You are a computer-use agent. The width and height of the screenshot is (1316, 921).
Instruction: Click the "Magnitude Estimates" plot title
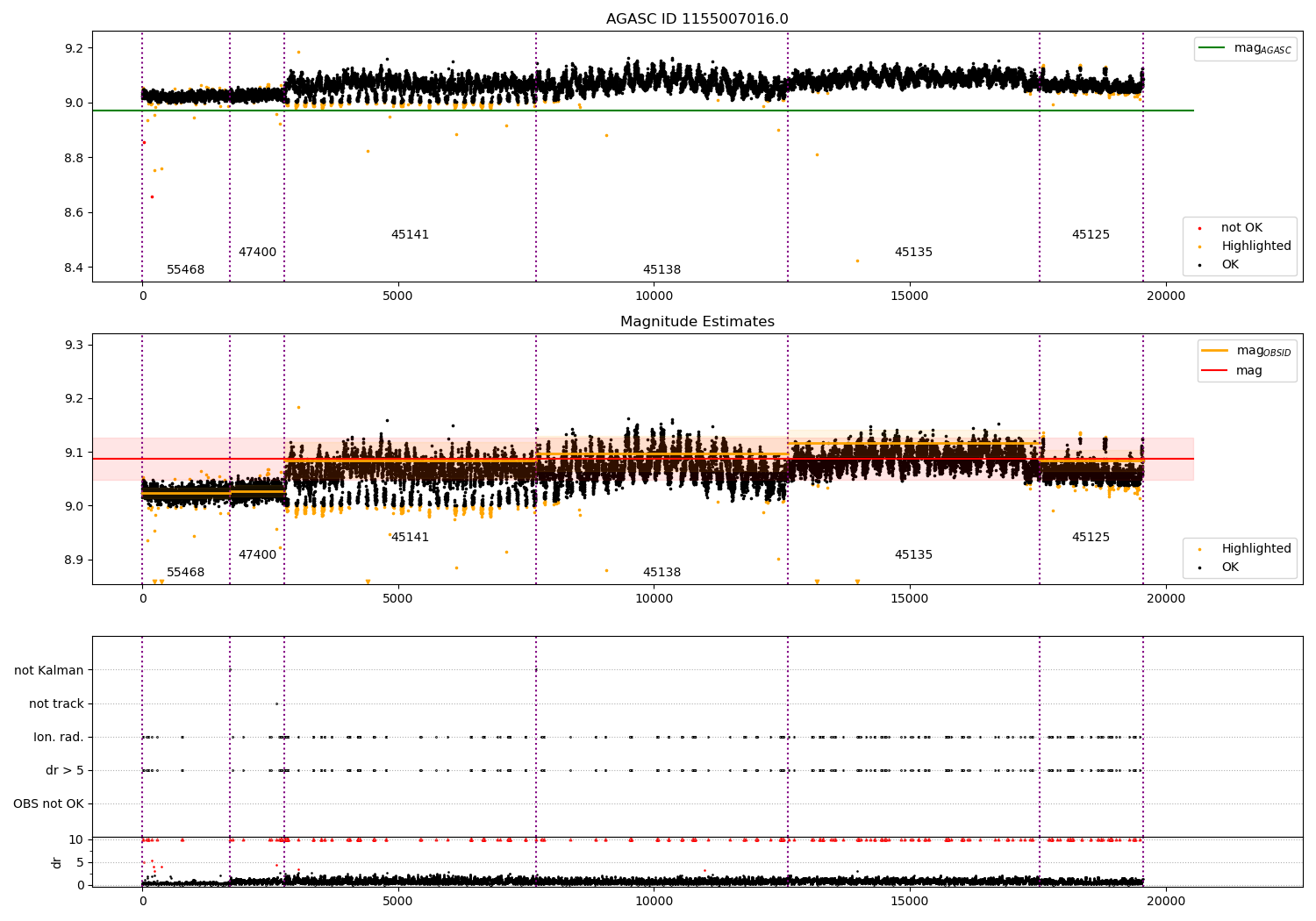coord(697,322)
